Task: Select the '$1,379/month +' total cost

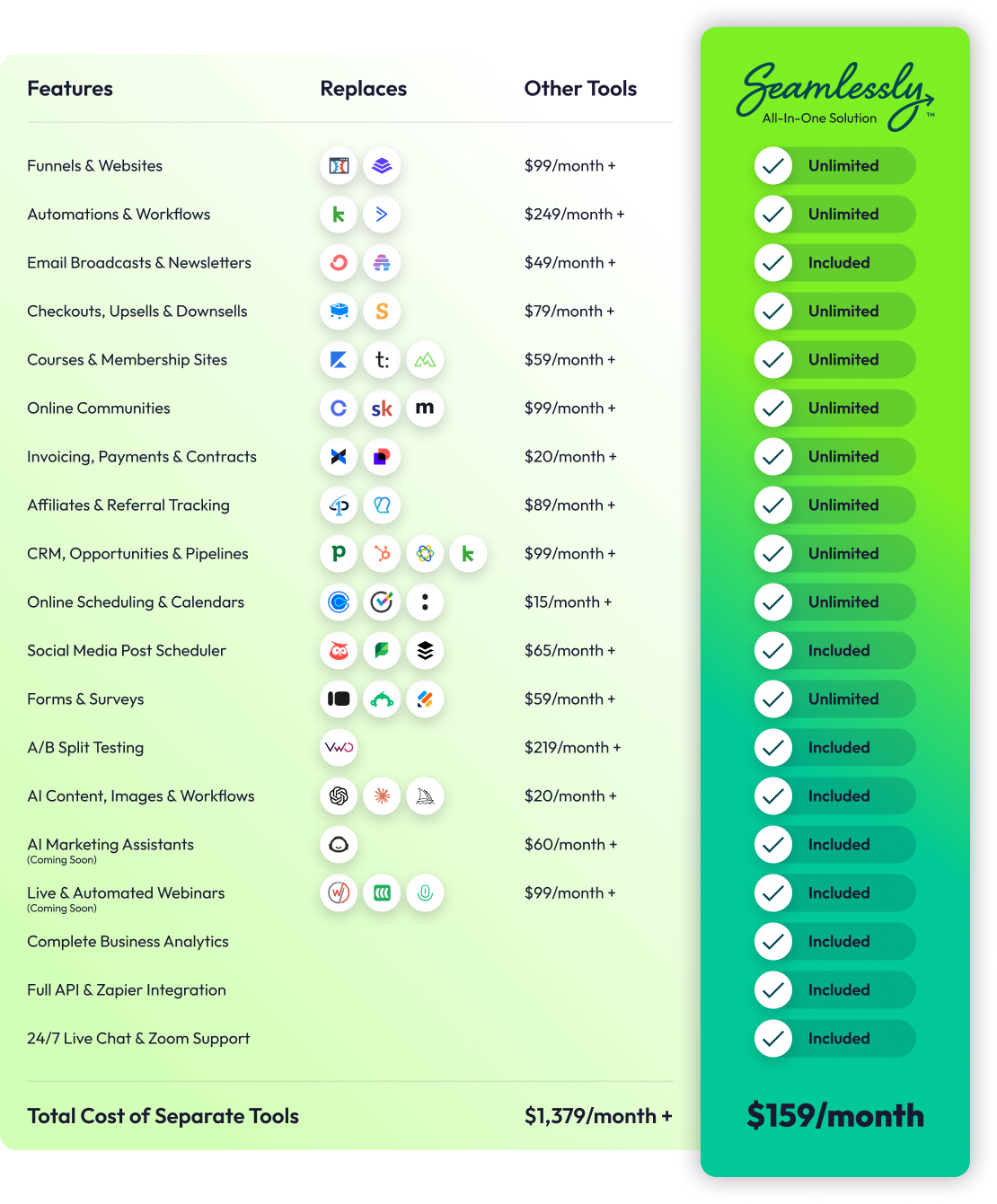Action: 598,1116
